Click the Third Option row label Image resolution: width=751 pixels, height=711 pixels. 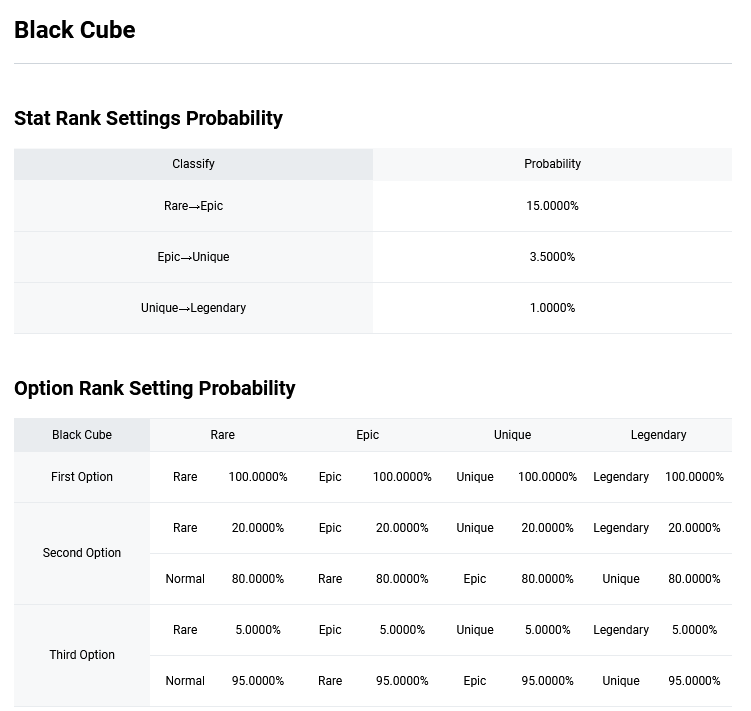coord(82,655)
